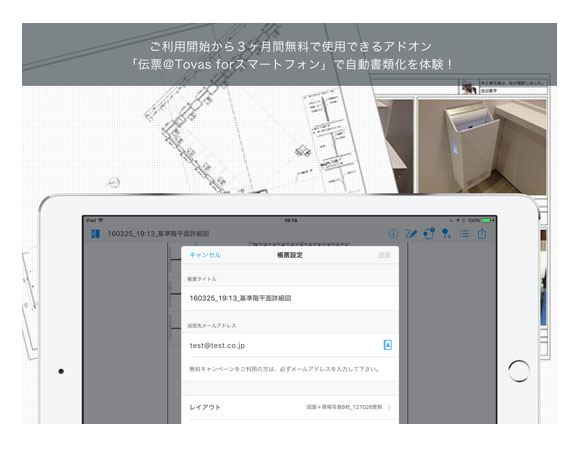Tap the battery indicator in status bar
The width and height of the screenshot is (585, 453).
(488, 221)
